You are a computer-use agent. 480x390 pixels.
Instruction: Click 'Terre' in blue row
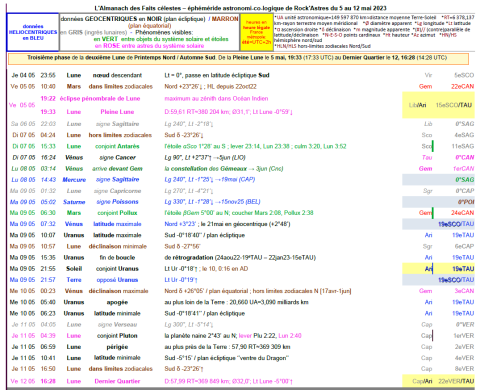click(x=74, y=280)
